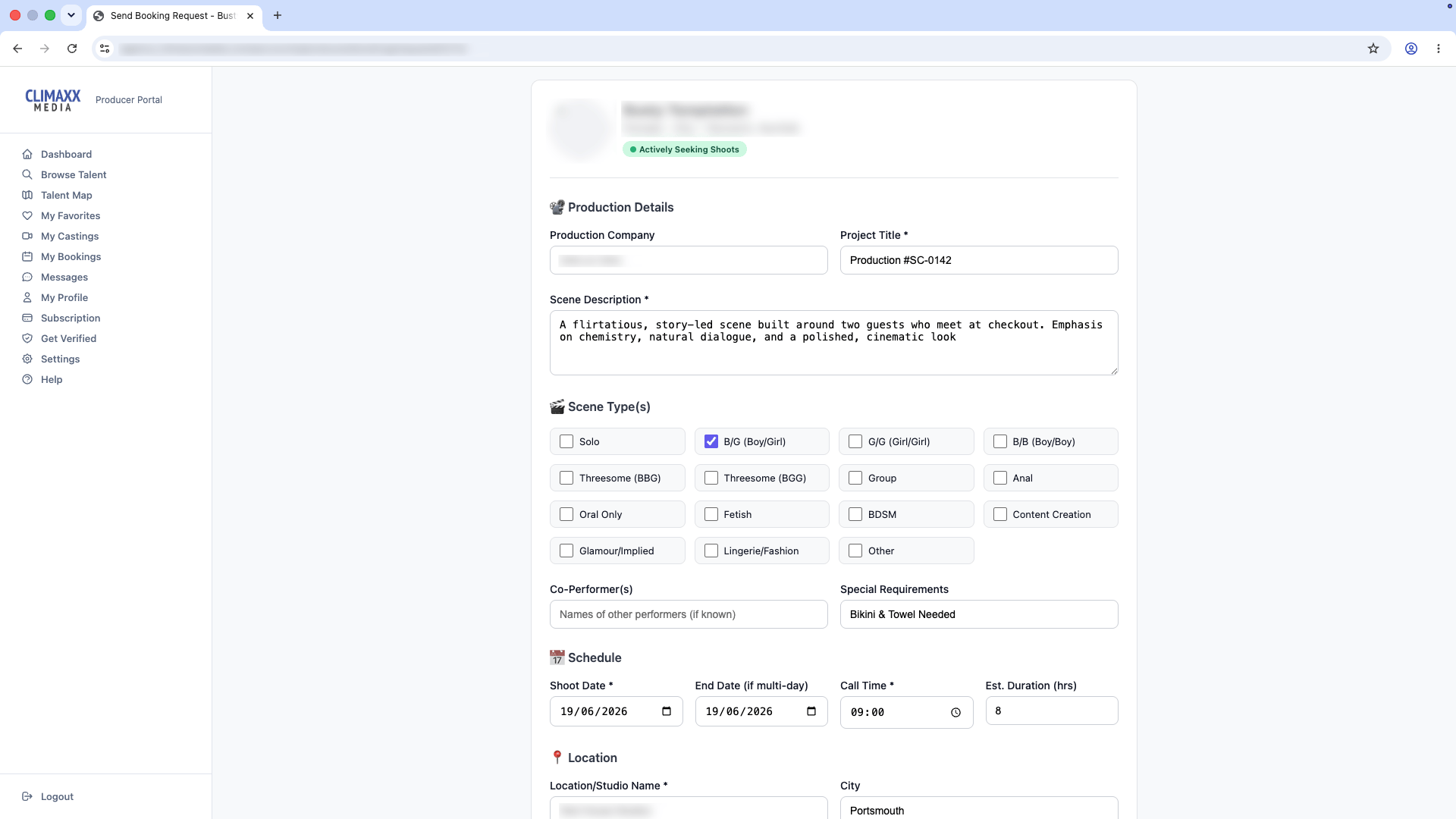Image resolution: width=1456 pixels, height=819 pixels.
Task: Check the B/B (Boy/Boy) checkbox
Action: (x=1000, y=441)
